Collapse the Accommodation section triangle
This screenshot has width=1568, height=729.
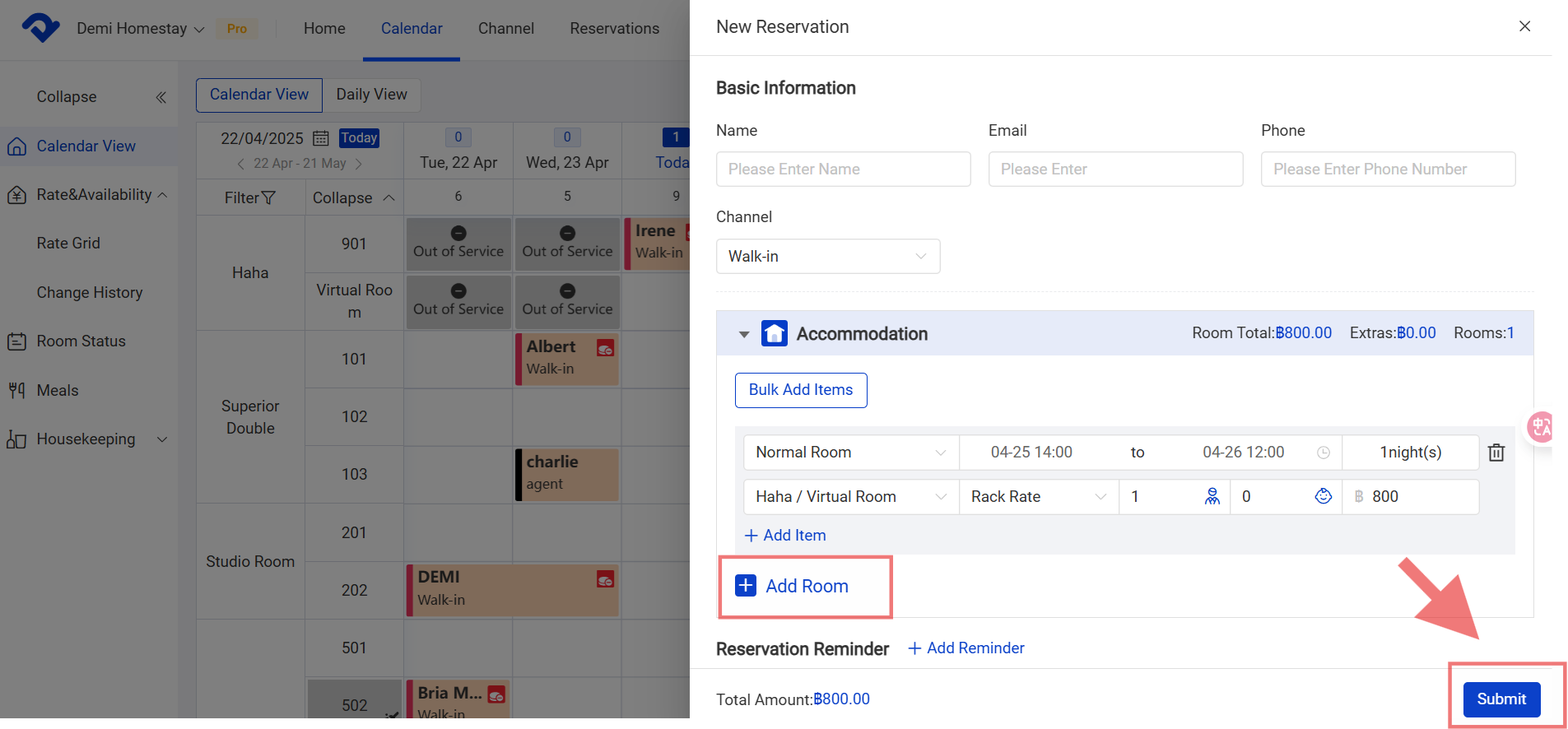[744, 334]
